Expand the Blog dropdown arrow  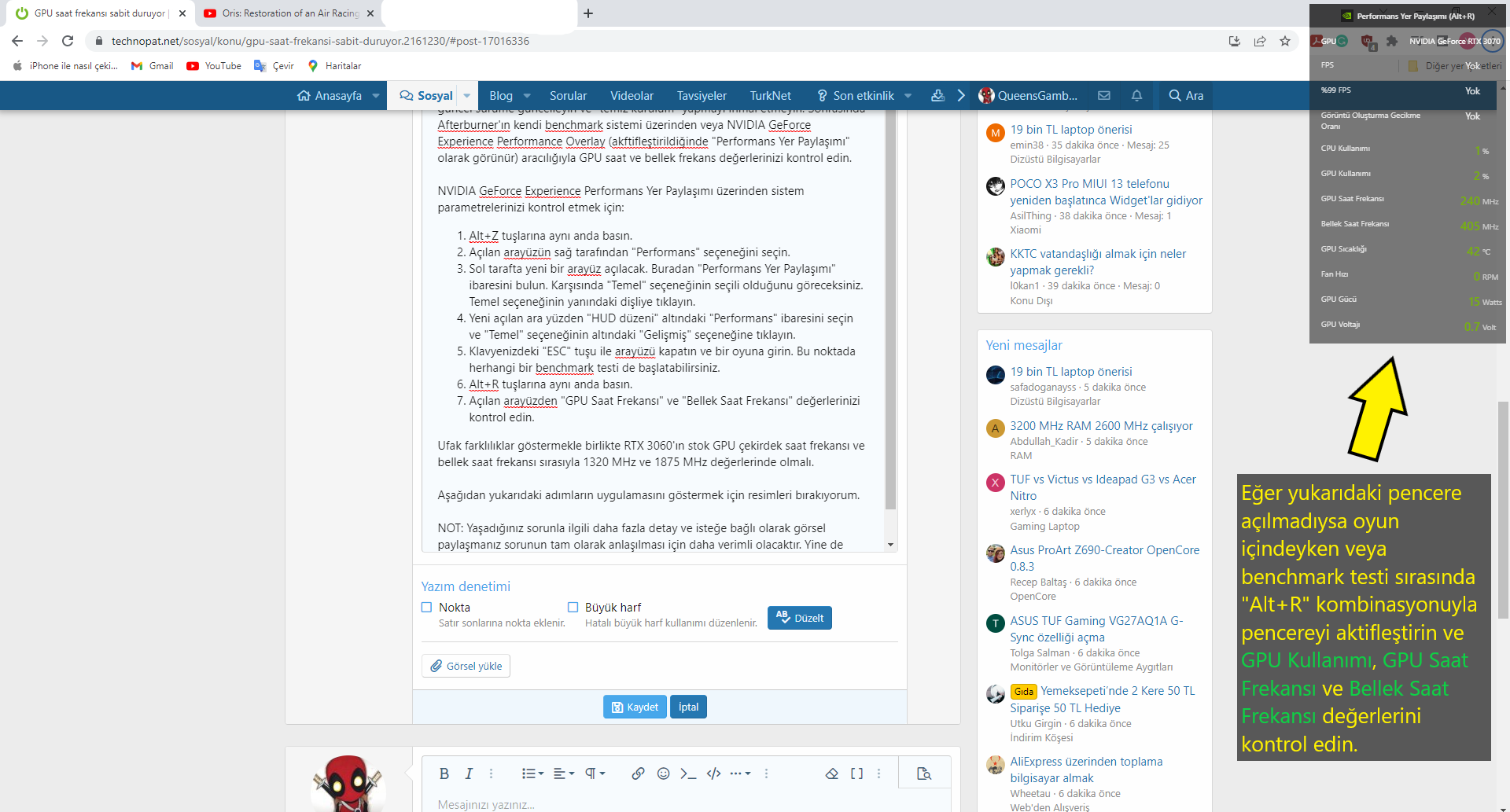[x=527, y=96]
